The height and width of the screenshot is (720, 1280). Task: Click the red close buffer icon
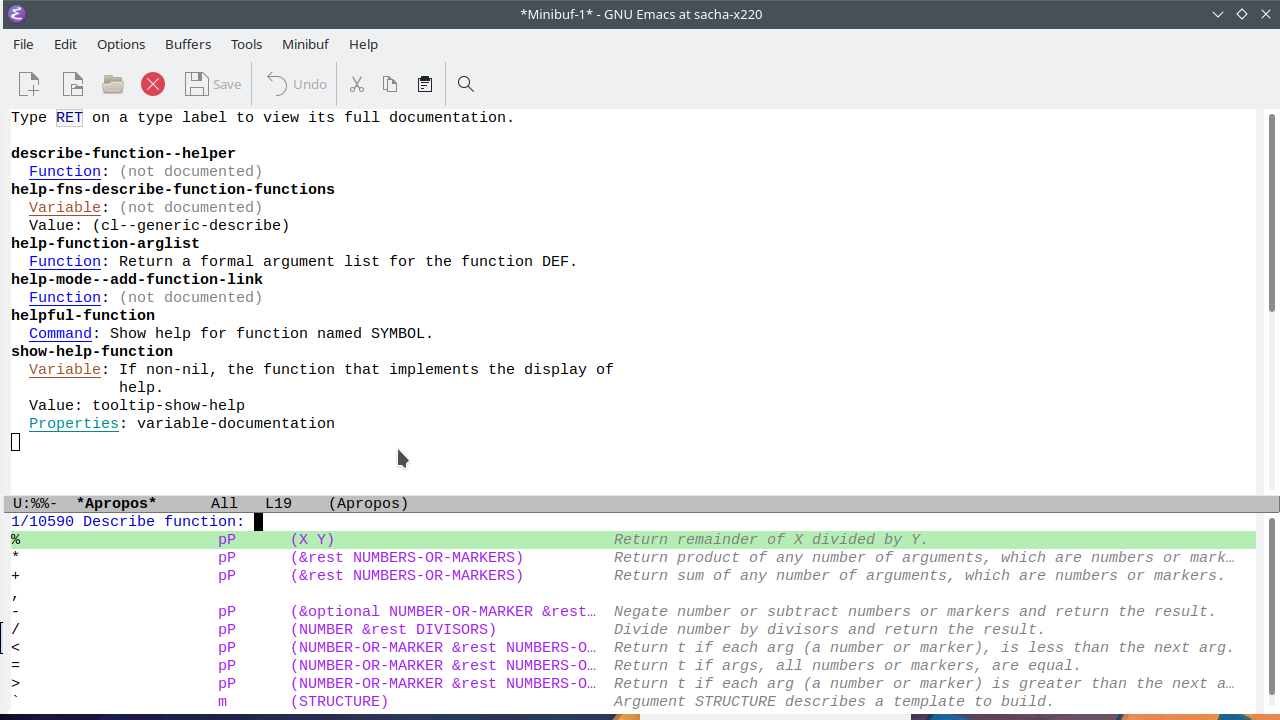pos(153,84)
